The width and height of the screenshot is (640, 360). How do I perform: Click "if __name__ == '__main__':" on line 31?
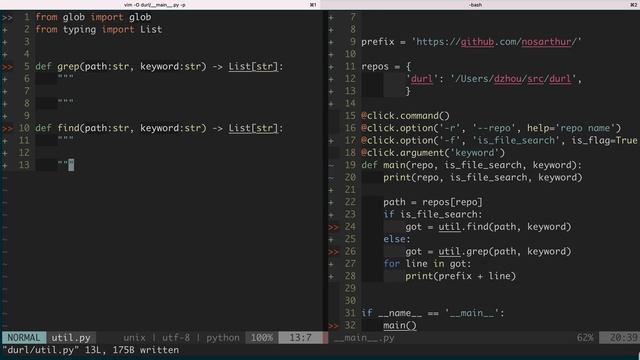[x=433, y=313]
